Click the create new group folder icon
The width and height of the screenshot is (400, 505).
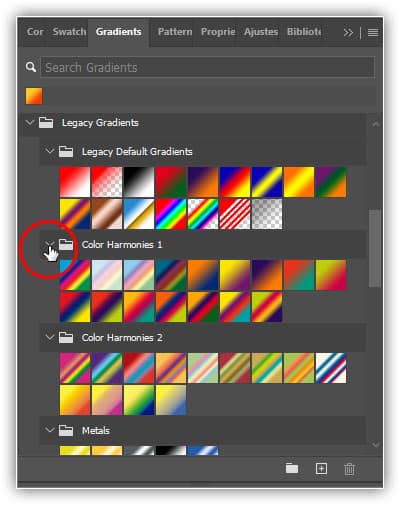coord(292,468)
